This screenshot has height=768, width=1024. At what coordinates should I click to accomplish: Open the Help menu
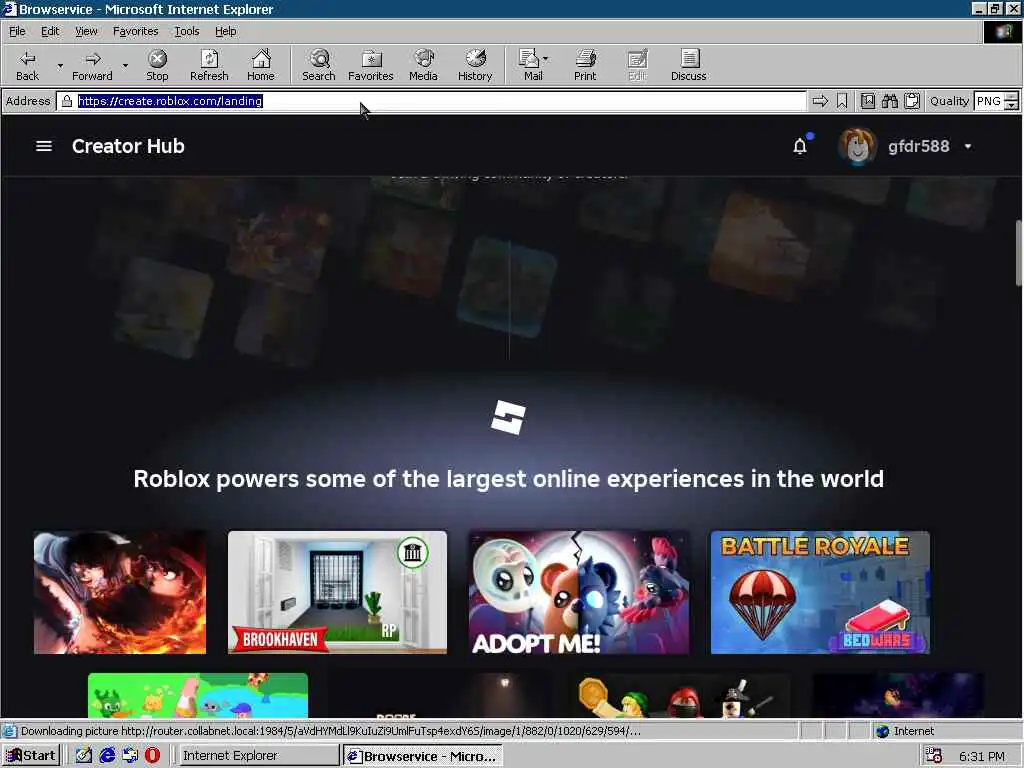(225, 31)
